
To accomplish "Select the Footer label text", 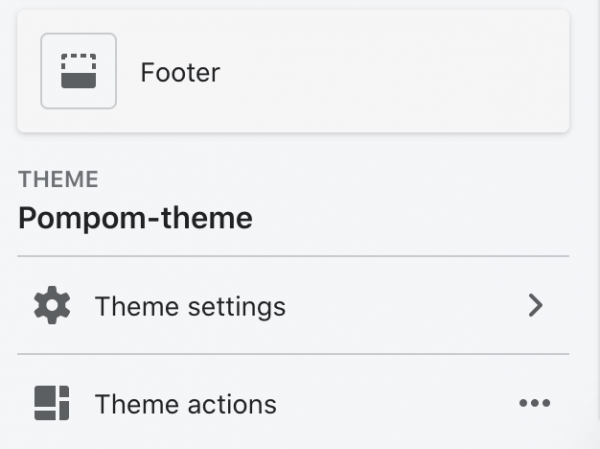I will 180,72.
